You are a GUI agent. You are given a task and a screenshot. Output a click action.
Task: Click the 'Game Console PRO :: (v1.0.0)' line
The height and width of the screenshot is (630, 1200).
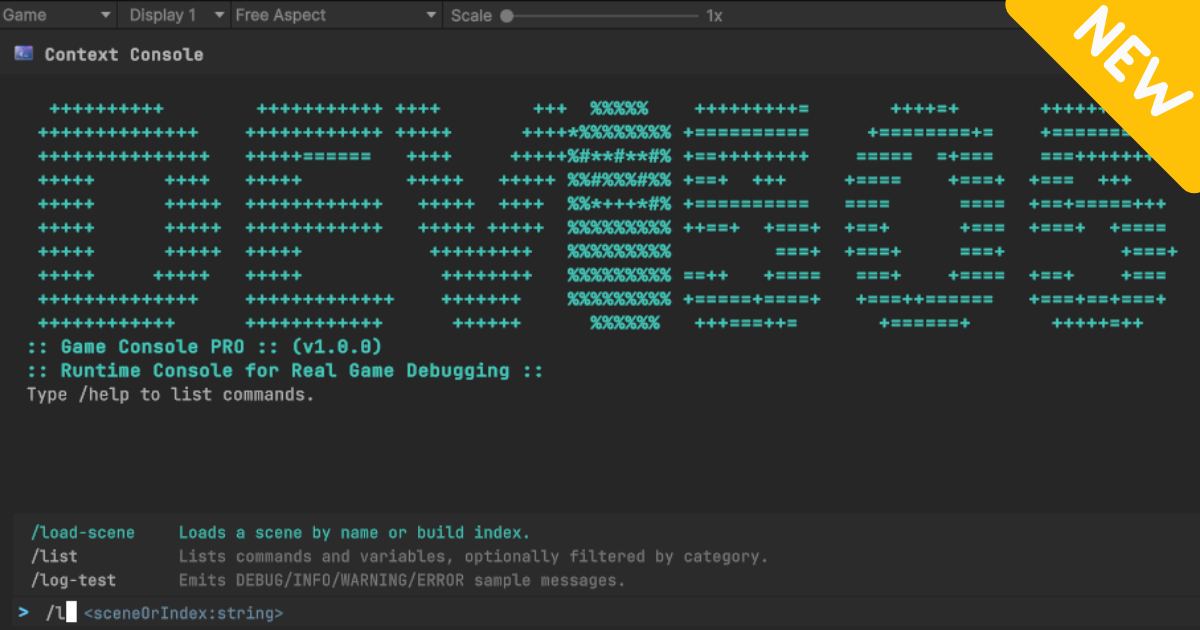205,347
